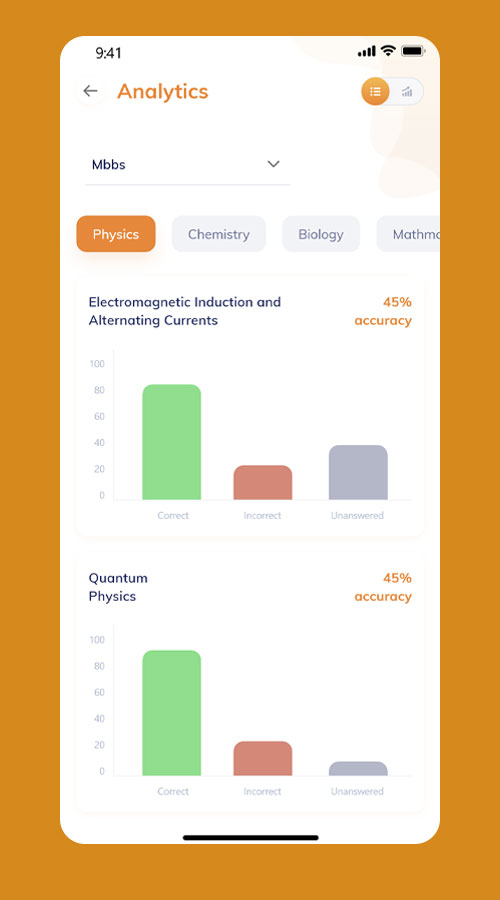Tap 45% accuracy label on Quantum Physics card

click(383, 587)
